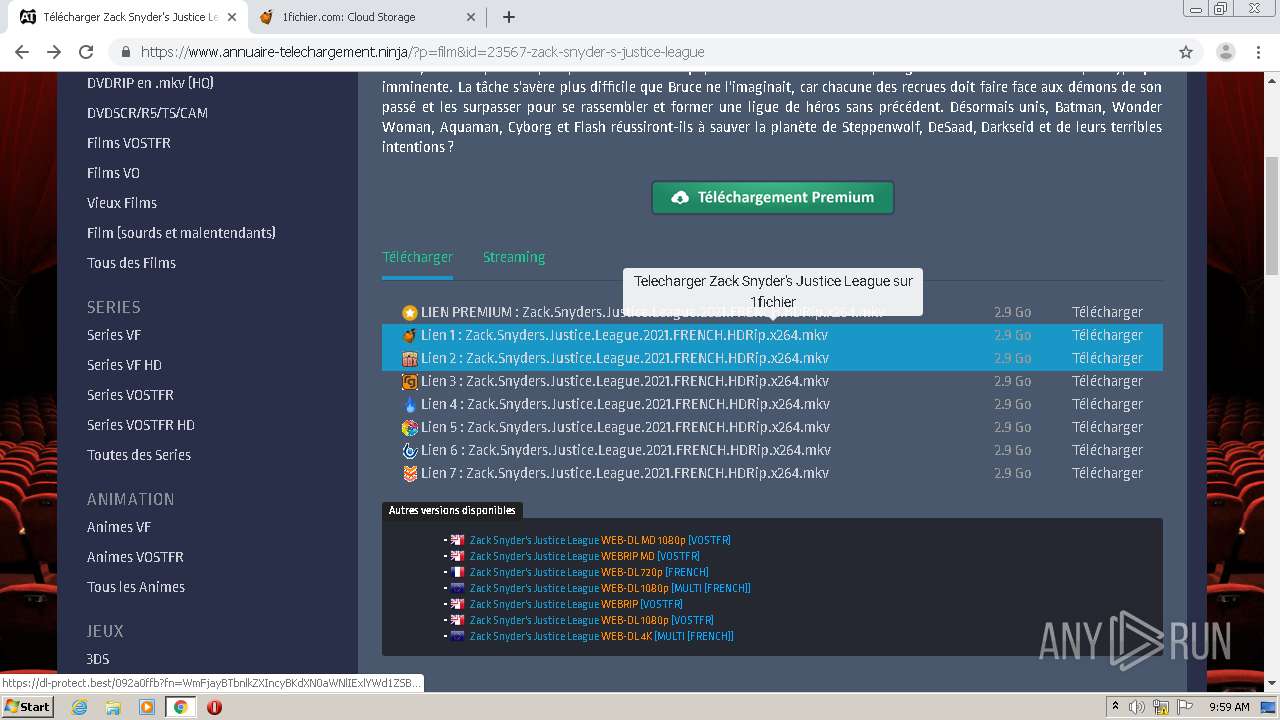This screenshot has height=720, width=1280.
Task: Open the WEBRIP MD VOSTFR version
Action: 585,556
